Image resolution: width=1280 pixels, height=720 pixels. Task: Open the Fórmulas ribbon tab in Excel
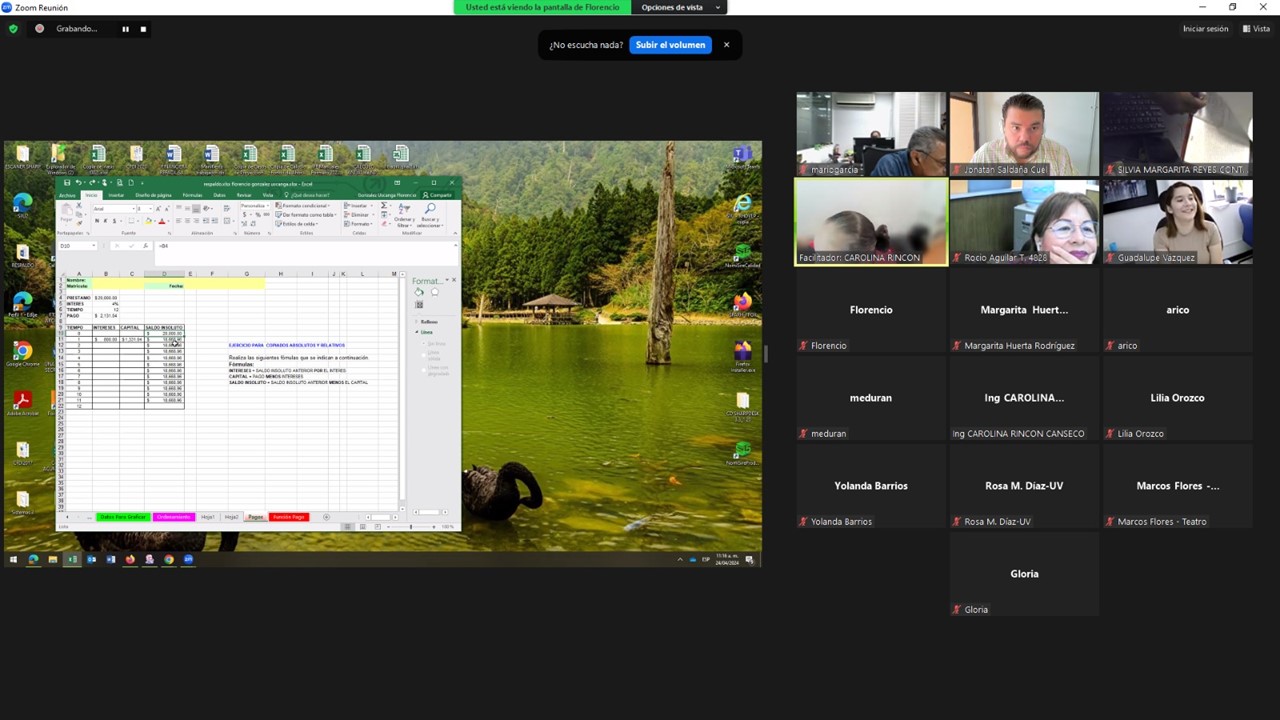click(x=192, y=195)
